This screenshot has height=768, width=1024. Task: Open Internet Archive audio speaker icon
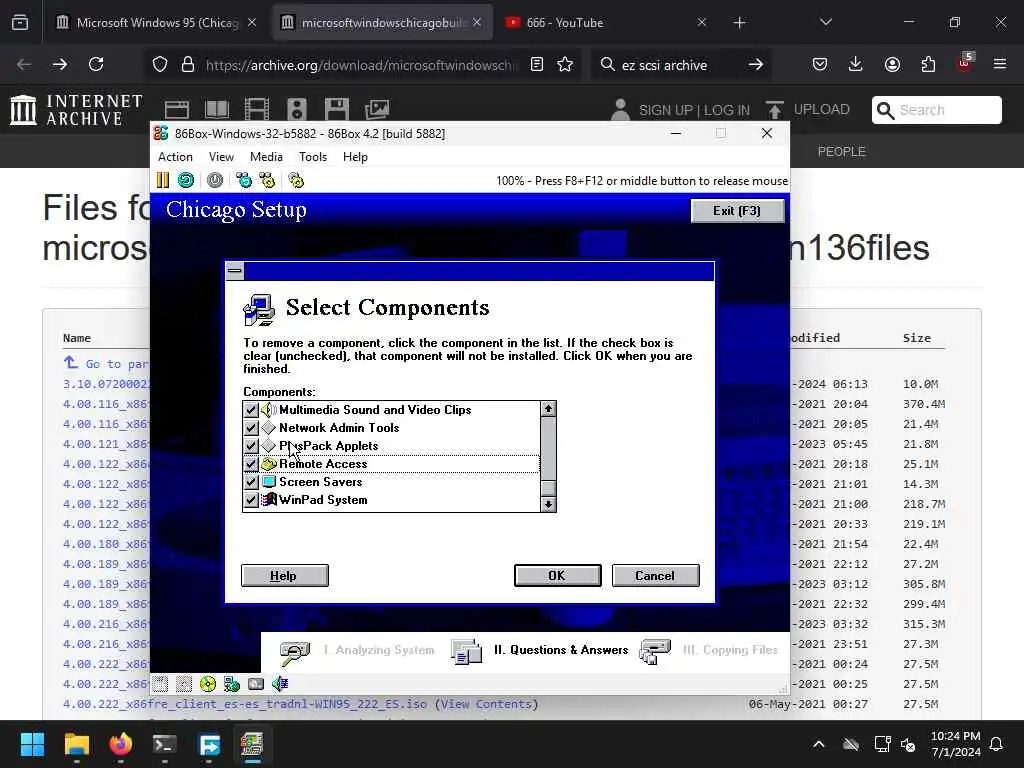296,109
